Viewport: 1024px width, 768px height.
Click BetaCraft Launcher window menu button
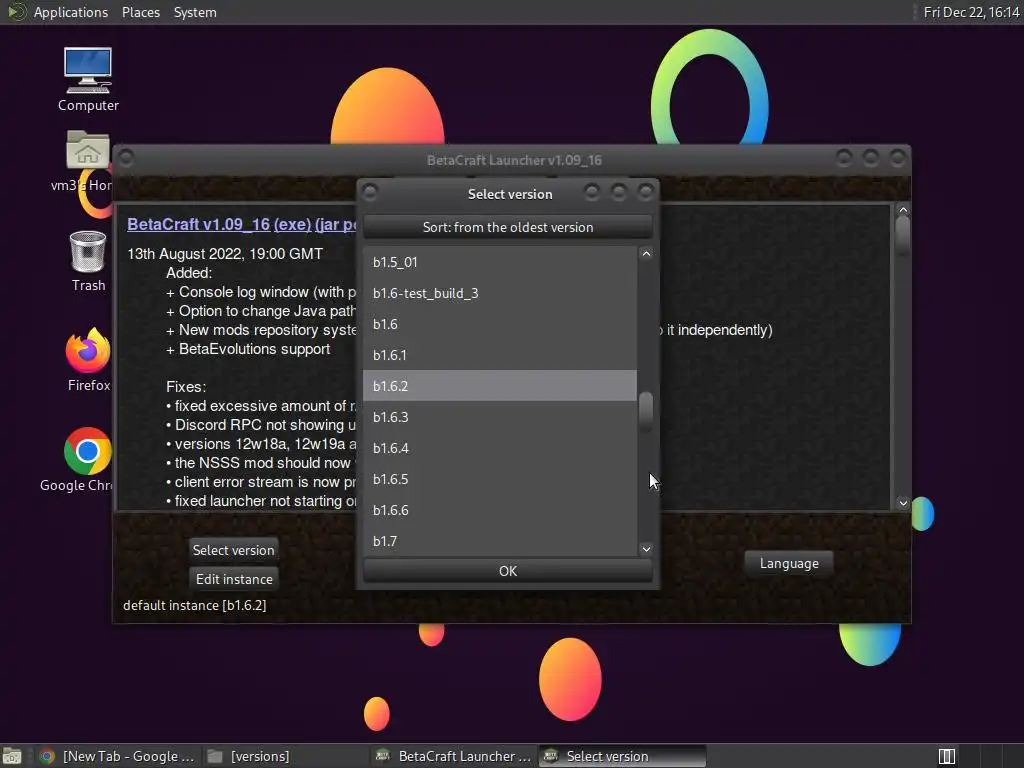pyautogui.click(x=126, y=158)
